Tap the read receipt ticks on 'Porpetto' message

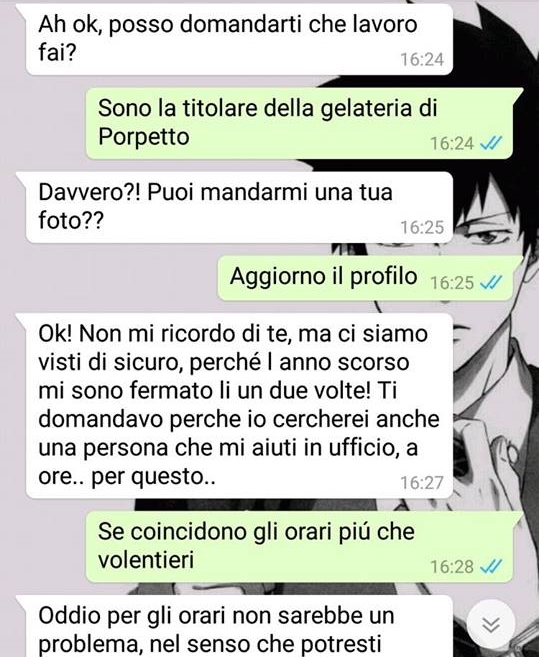click(491, 144)
